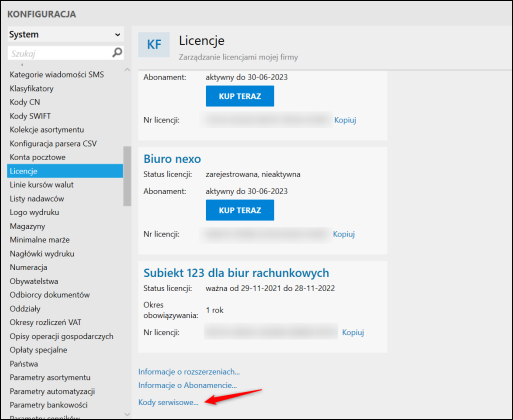The height and width of the screenshot is (420, 513).
Task: Open Linie kursów walut
Action: tap(41, 185)
